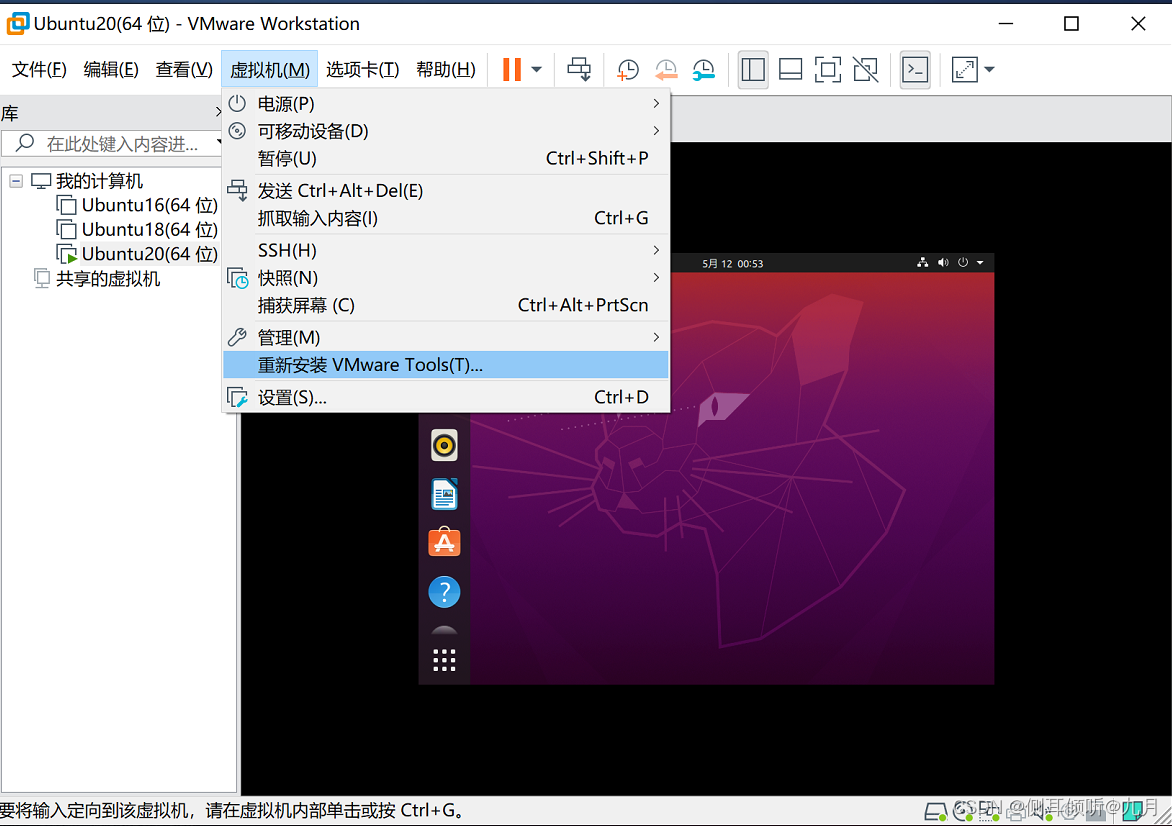This screenshot has width=1172, height=826.
Task: Select 共享的虚拟机 in the library
Action: point(108,279)
